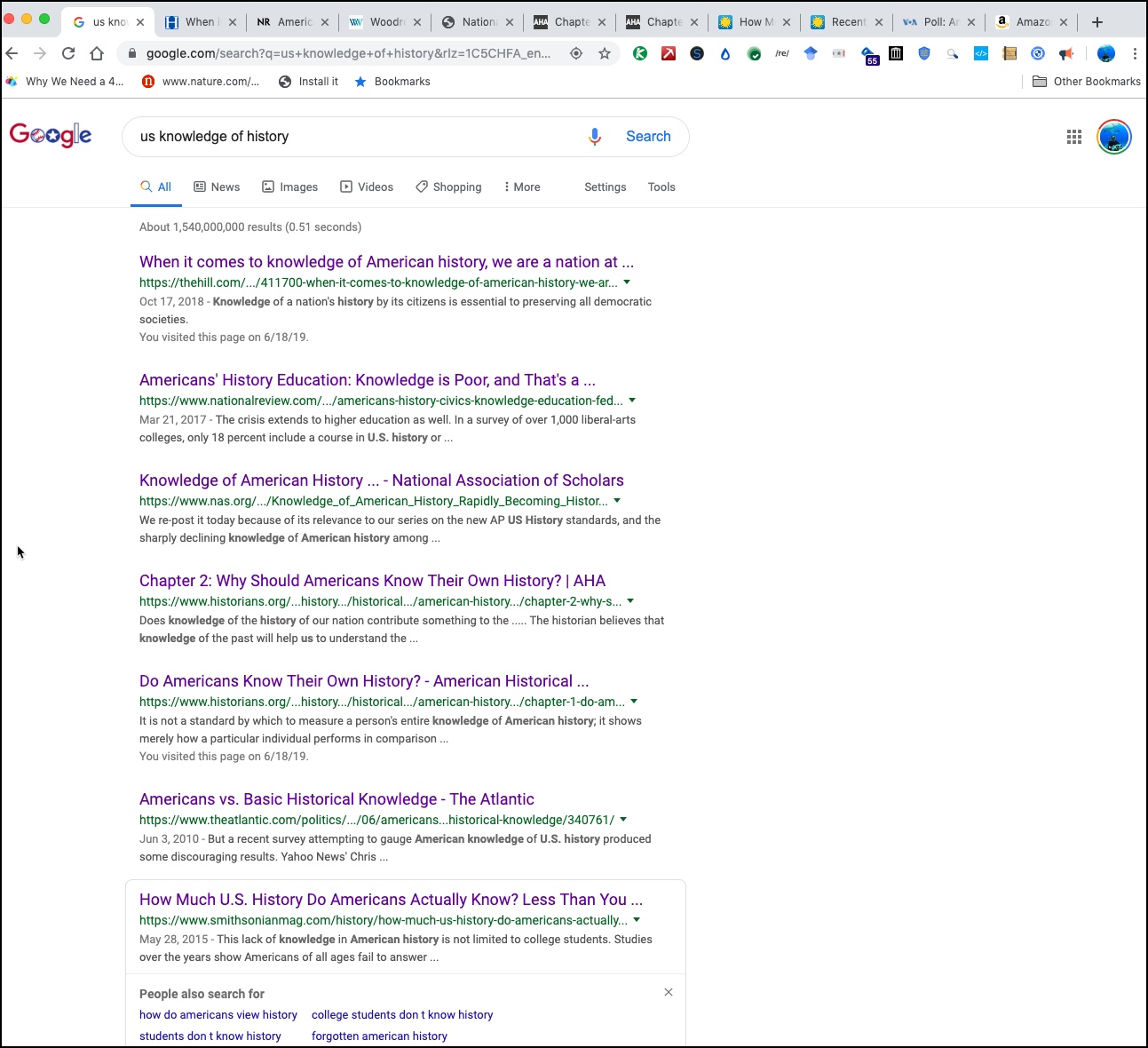Screen dimensions: 1148x1048
Task: Click the black column building extension icon
Action: click(896, 53)
